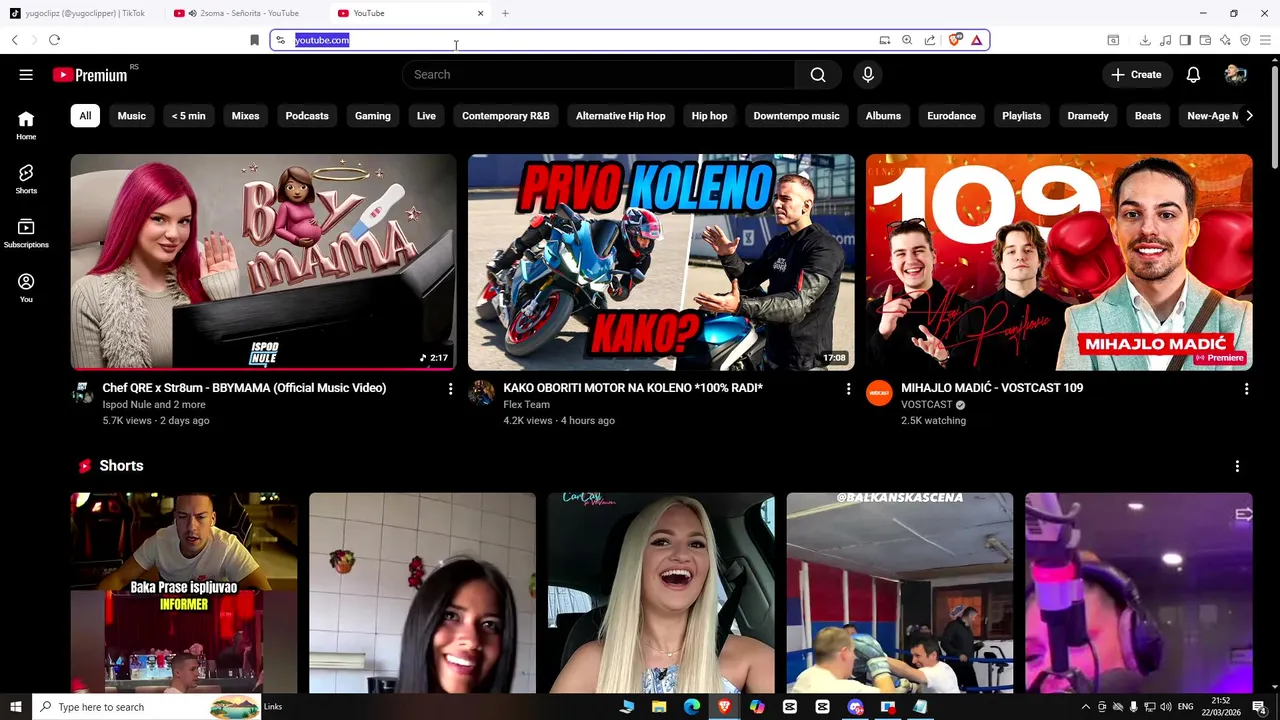The width and height of the screenshot is (1280, 720).
Task: Open Ispod Nule and 2 more link
Action: click(x=154, y=405)
